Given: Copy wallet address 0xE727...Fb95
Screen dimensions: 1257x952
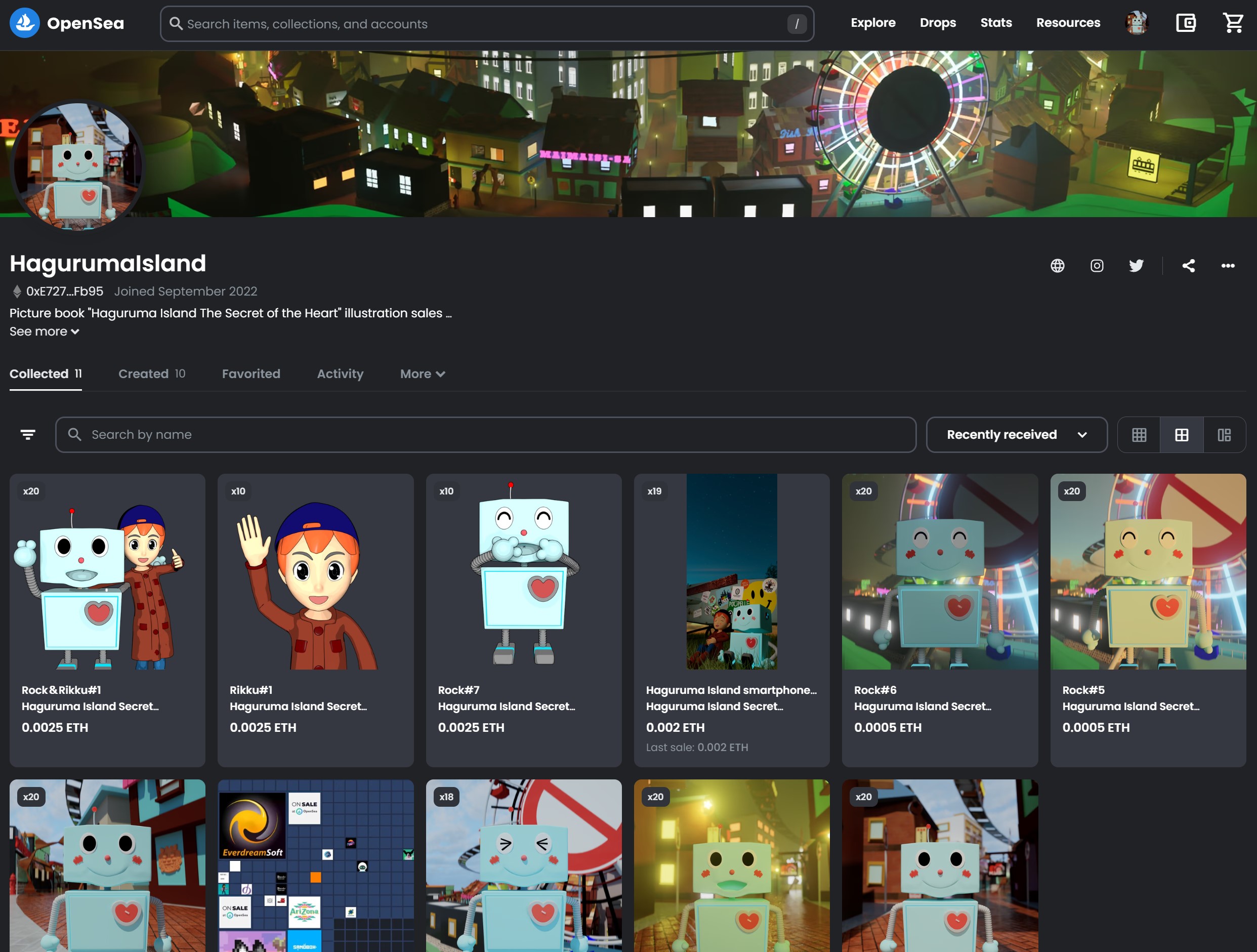Looking at the screenshot, I should pyautogui.click(x=64, y=292).
